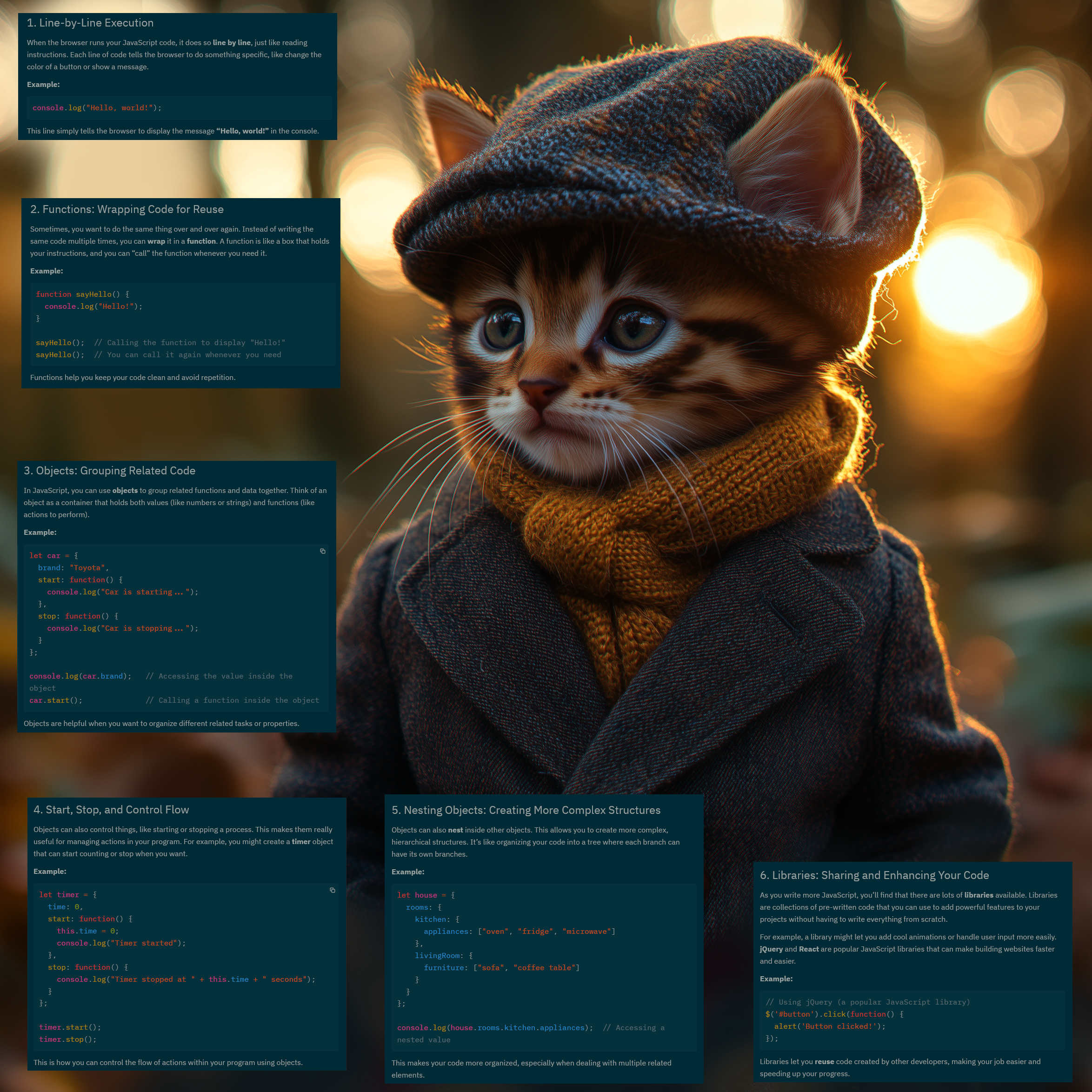This screenshot has width=1092, height=1092.
Task: Click the heading "3. Objects: Grouping Related Code"
Action: 110,471
